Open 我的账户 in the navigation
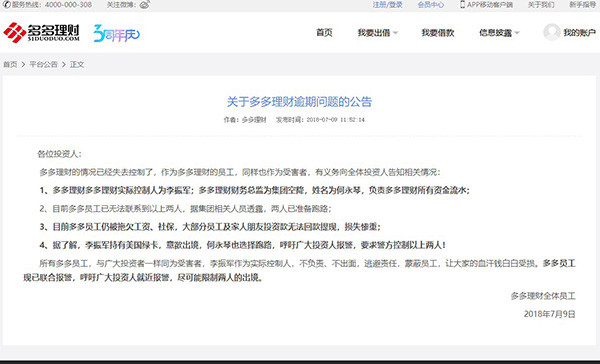The height and width of the screenshot is (364, 600). (x=579, y=33)
